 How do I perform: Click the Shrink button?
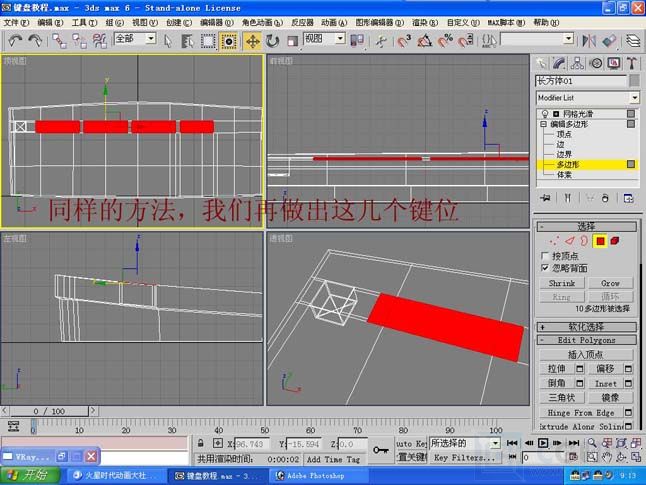point(562,283)
